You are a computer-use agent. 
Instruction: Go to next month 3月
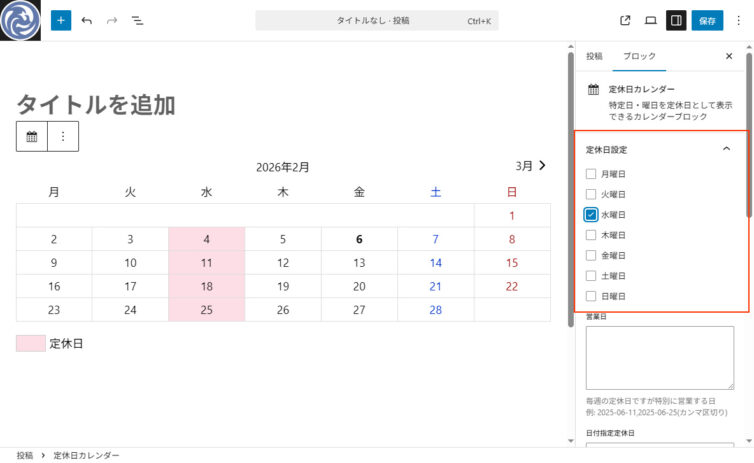coord(531,166)
